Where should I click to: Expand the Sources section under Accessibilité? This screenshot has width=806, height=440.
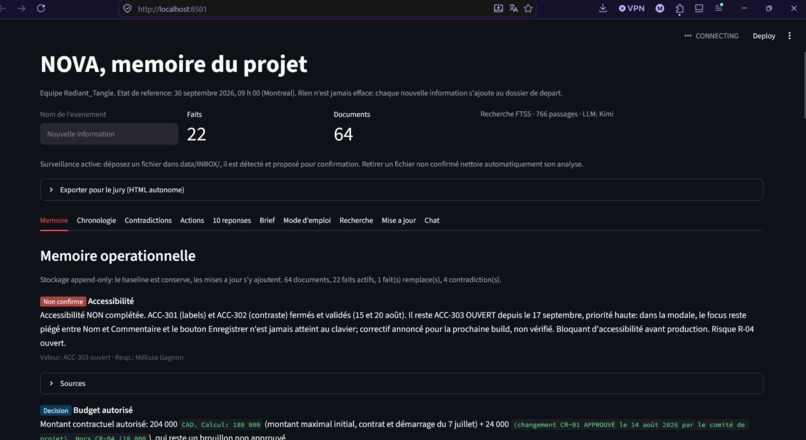[x=401, y=383]
